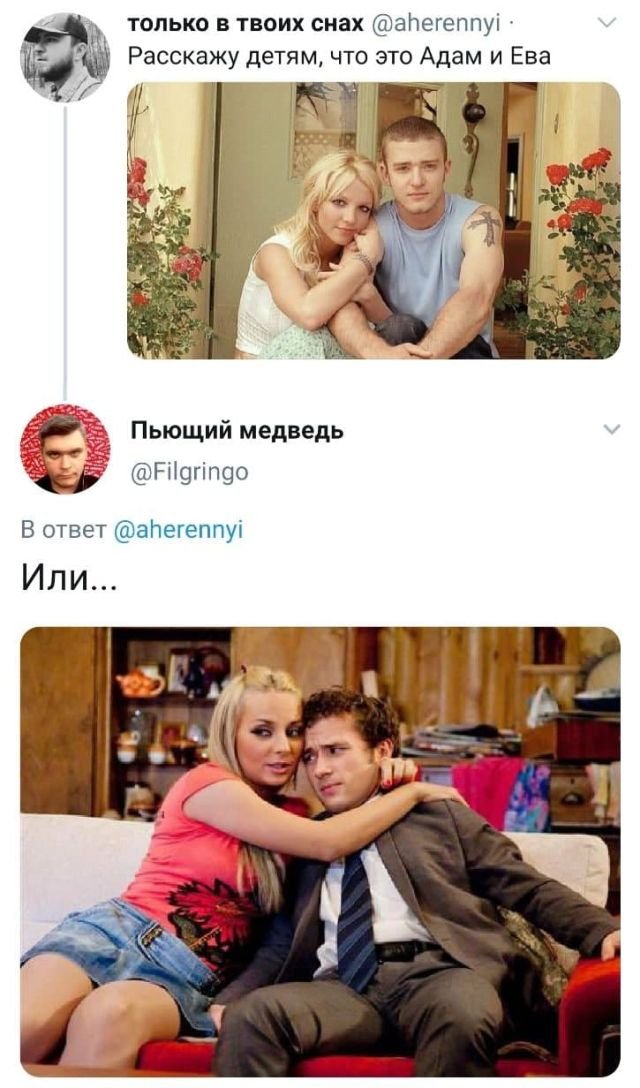Screen dimensions: 640x1088
Task: Open the top tweet author's profile avatar
Action: tap(65, 57)
